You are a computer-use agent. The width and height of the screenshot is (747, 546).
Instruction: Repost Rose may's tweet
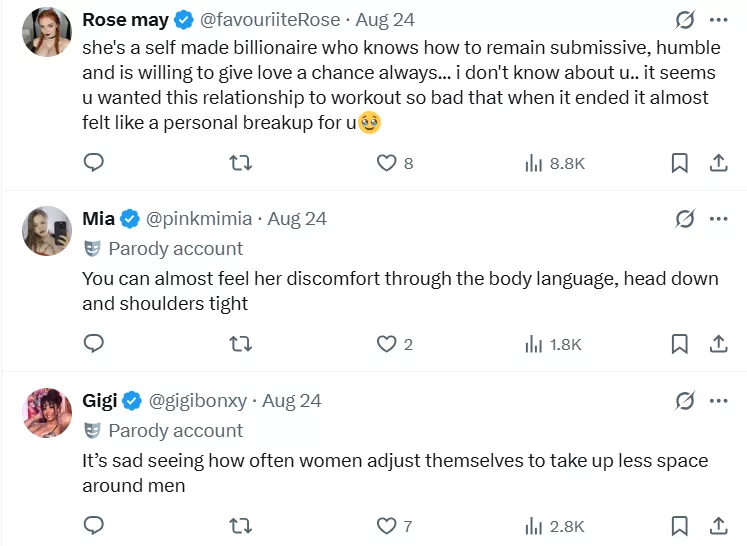(x=240, y=162)
